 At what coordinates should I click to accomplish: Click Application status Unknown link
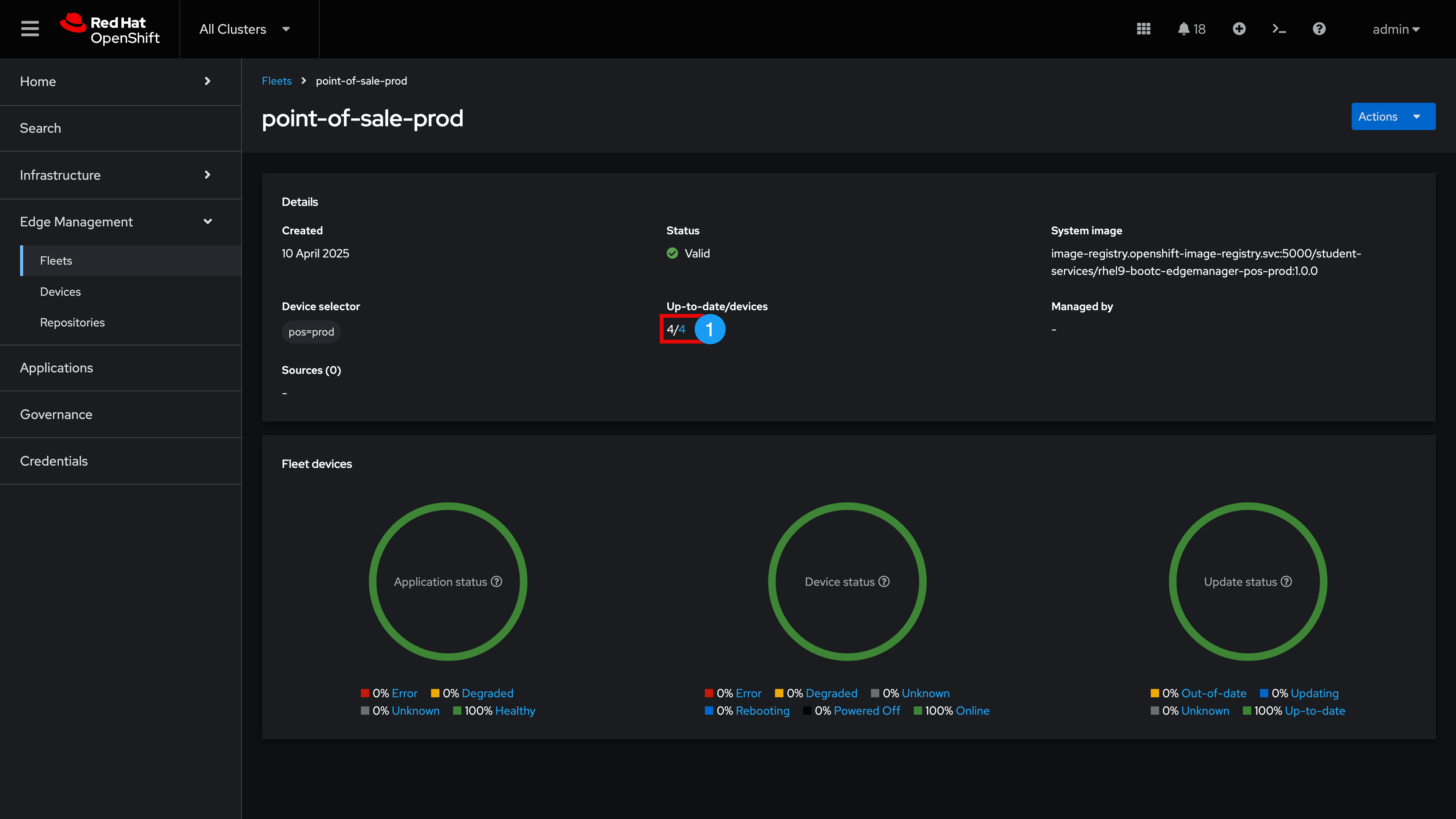click(x=416, y=711)
